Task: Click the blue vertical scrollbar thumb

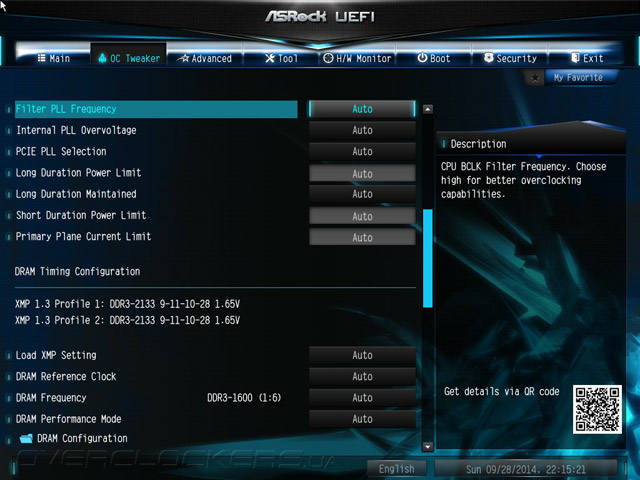Action: [427, 258]
